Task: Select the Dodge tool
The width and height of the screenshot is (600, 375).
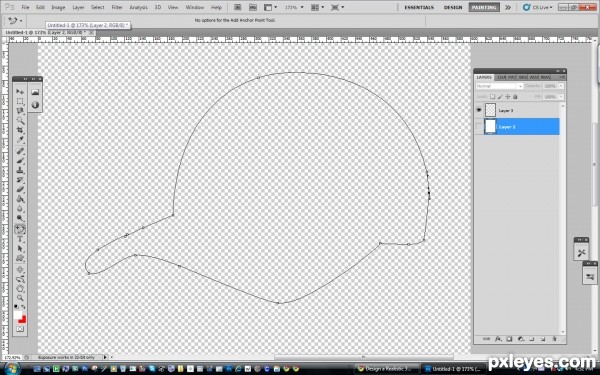Action: [20, 218]
